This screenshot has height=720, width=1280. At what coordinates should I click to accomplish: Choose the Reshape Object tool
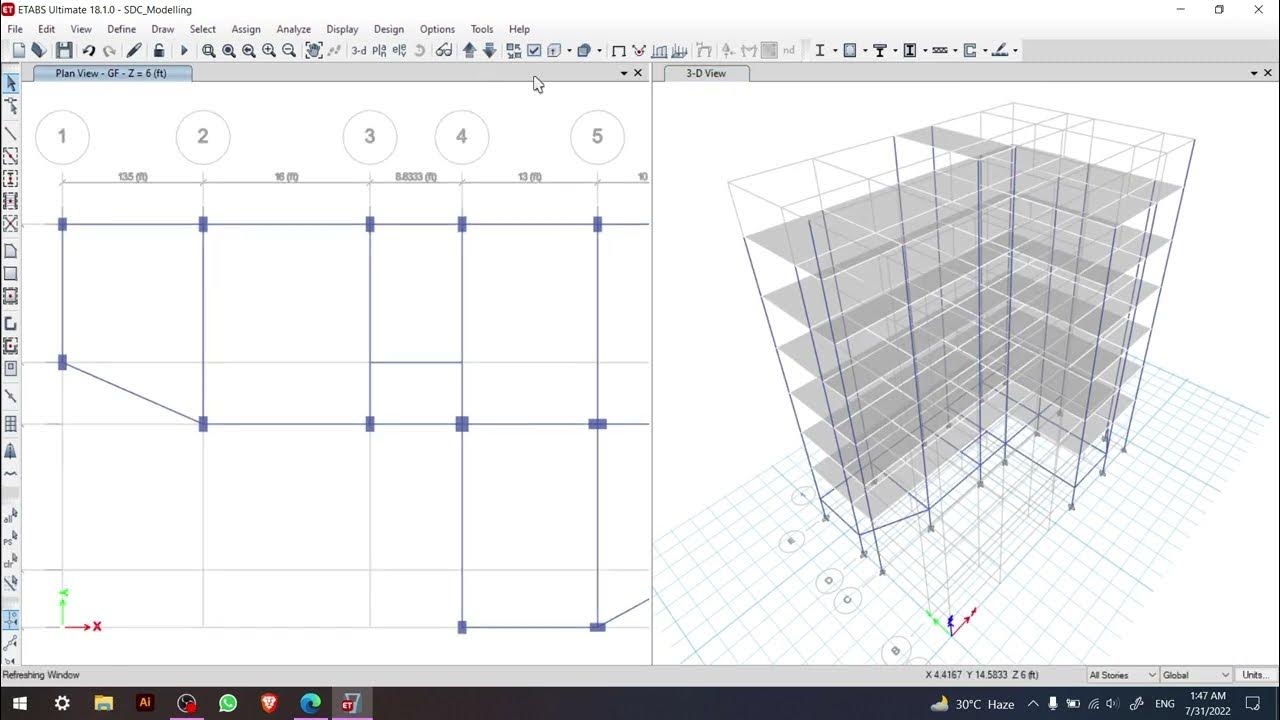click(11, 106)
